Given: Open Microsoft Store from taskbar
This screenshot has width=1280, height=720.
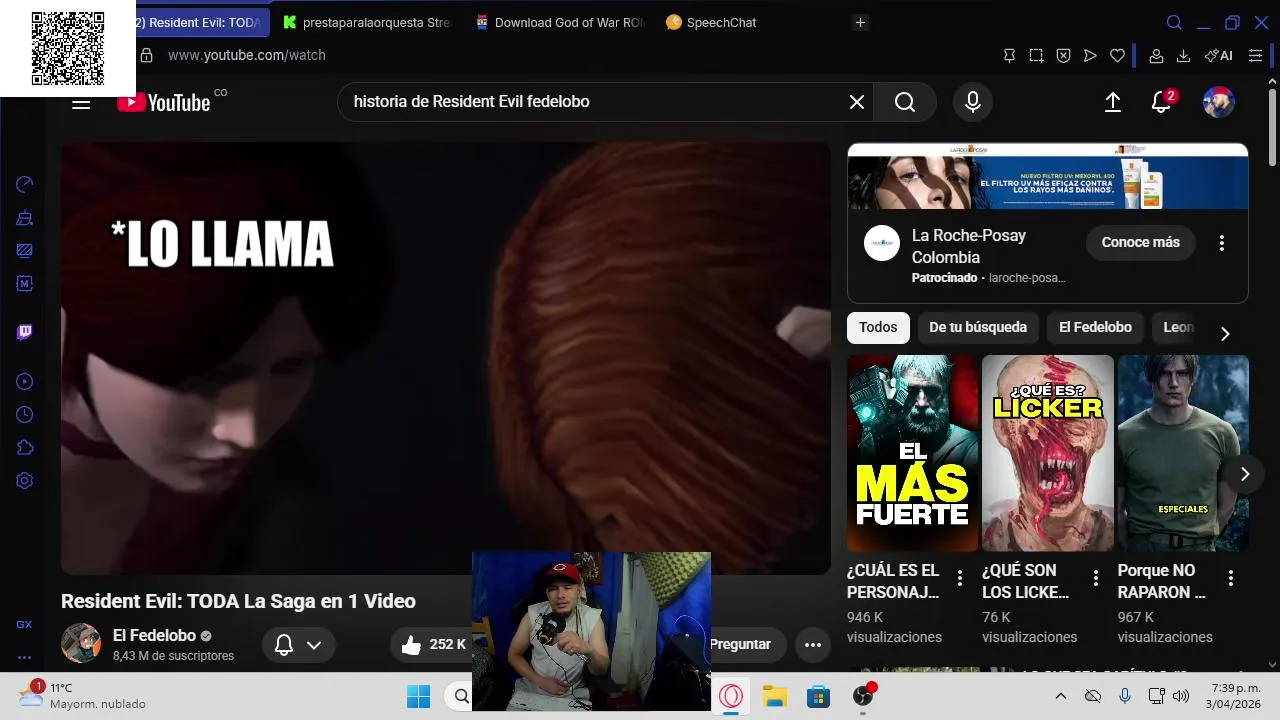Looking at the screenshot, I should 819,696.
